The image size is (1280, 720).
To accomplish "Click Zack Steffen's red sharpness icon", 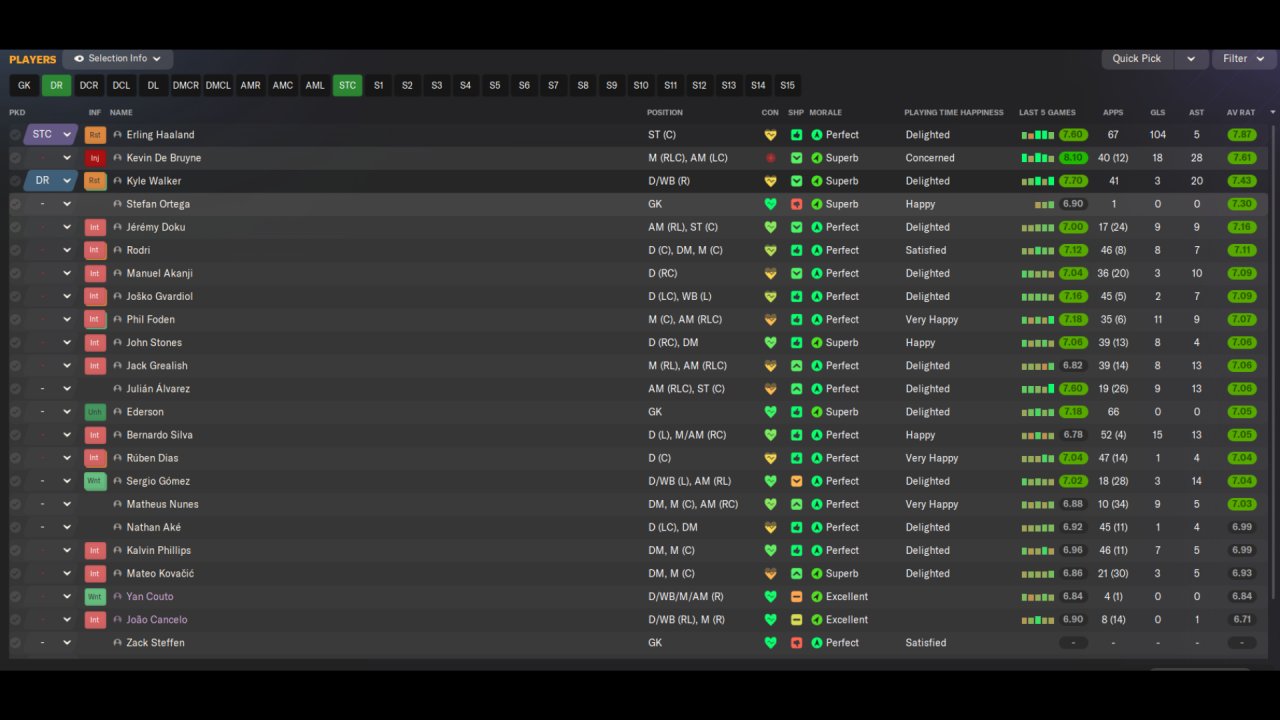I will [796, 643].
